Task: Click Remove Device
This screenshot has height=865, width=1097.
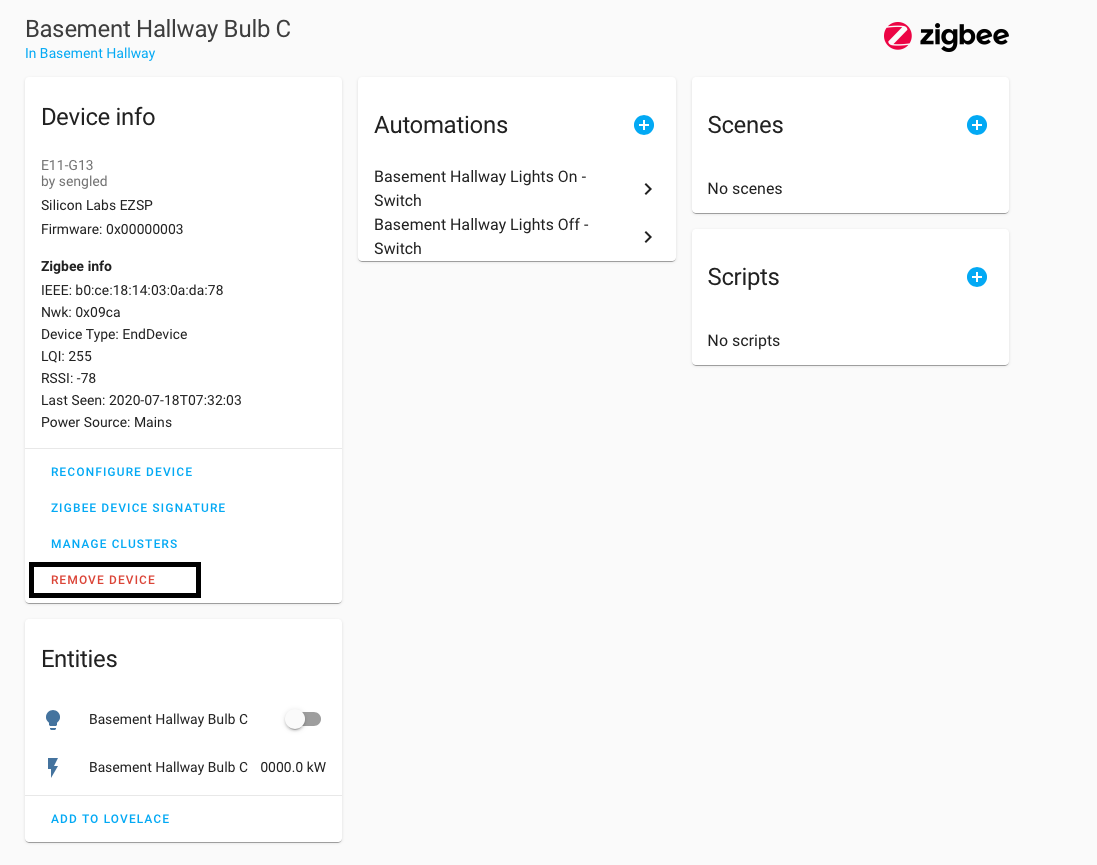Action: 103,579
